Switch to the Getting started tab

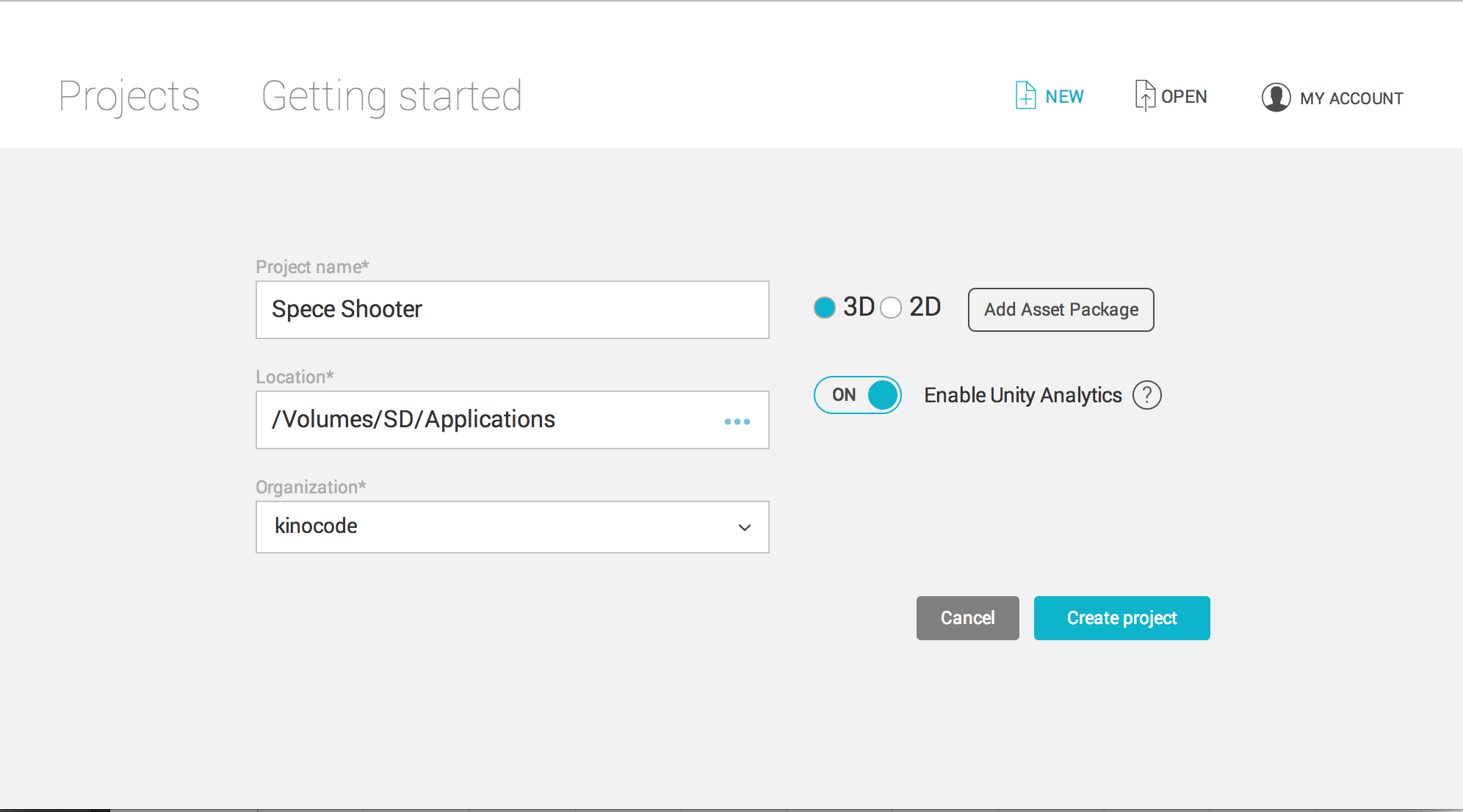pyautogui.click(x=391, y=96)
